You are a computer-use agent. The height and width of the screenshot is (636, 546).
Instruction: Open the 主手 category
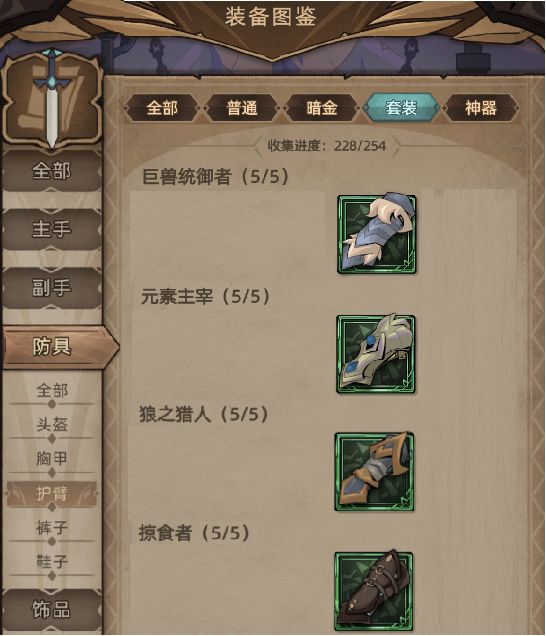click(52, 229)
